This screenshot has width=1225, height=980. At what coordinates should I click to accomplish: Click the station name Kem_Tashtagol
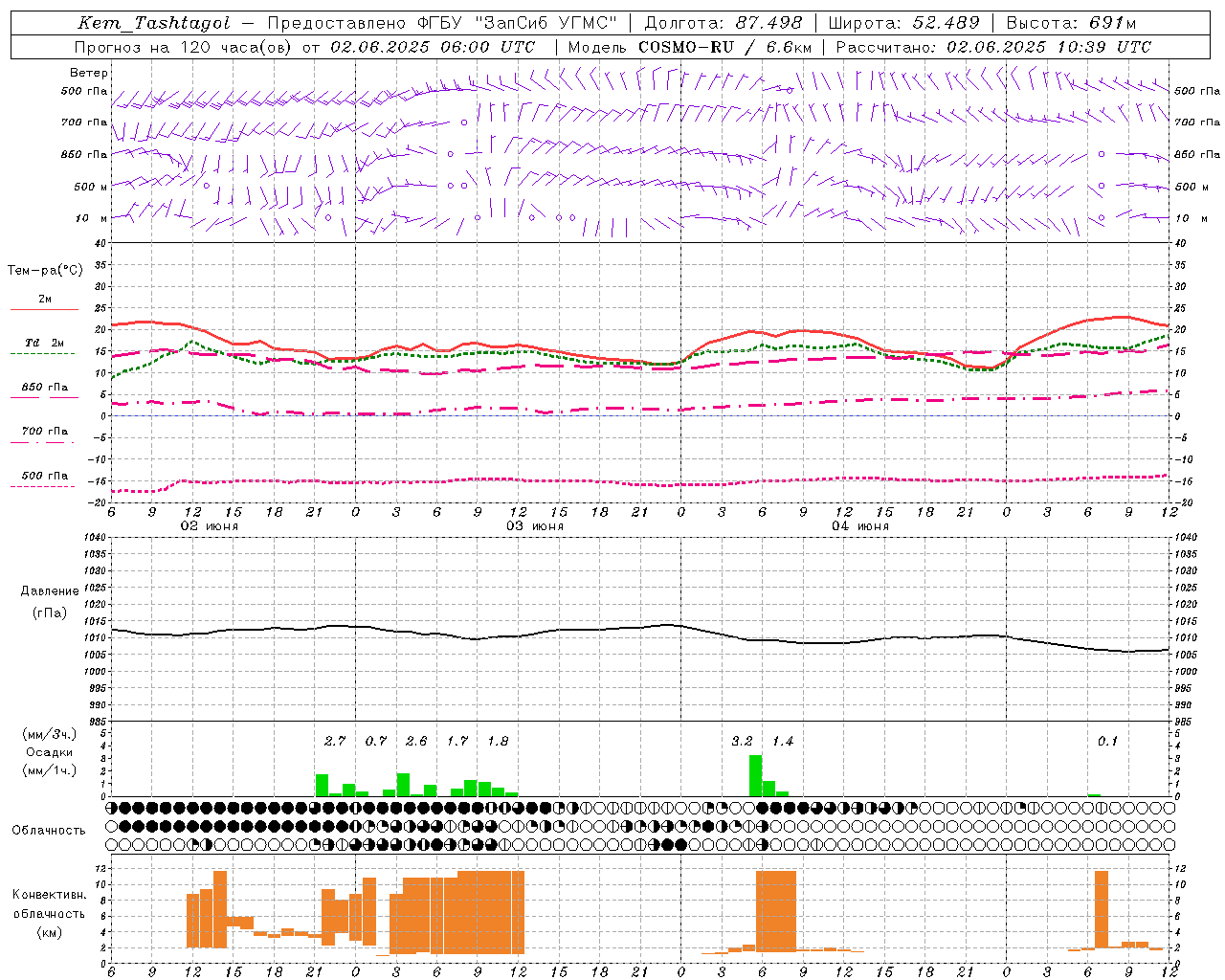coord(154,23)
